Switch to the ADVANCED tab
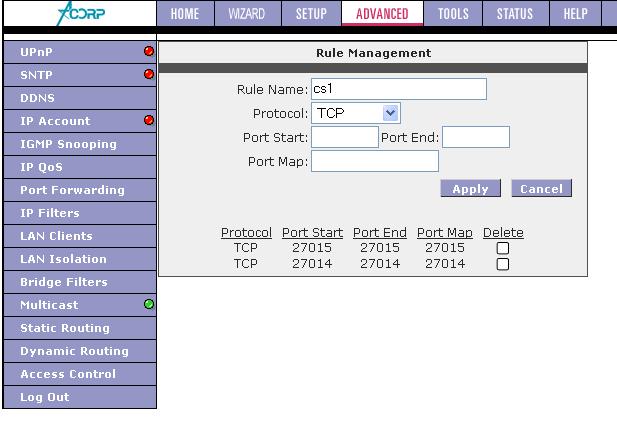This screenshot has height=424, width=617. (382, 14)
